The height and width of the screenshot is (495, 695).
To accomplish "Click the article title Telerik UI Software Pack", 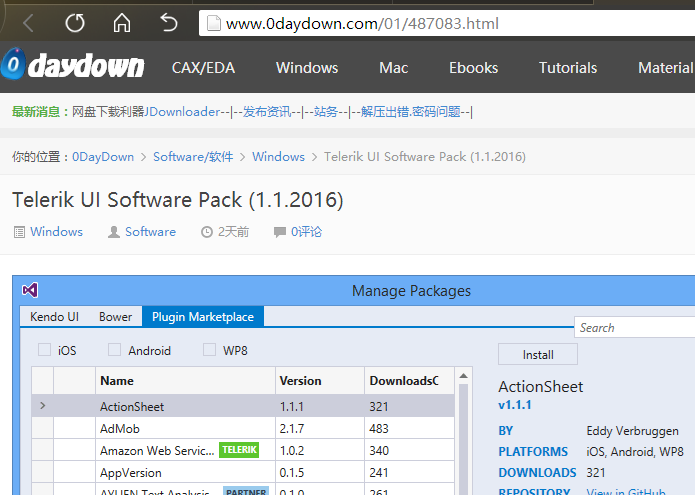I will [178, 200].
